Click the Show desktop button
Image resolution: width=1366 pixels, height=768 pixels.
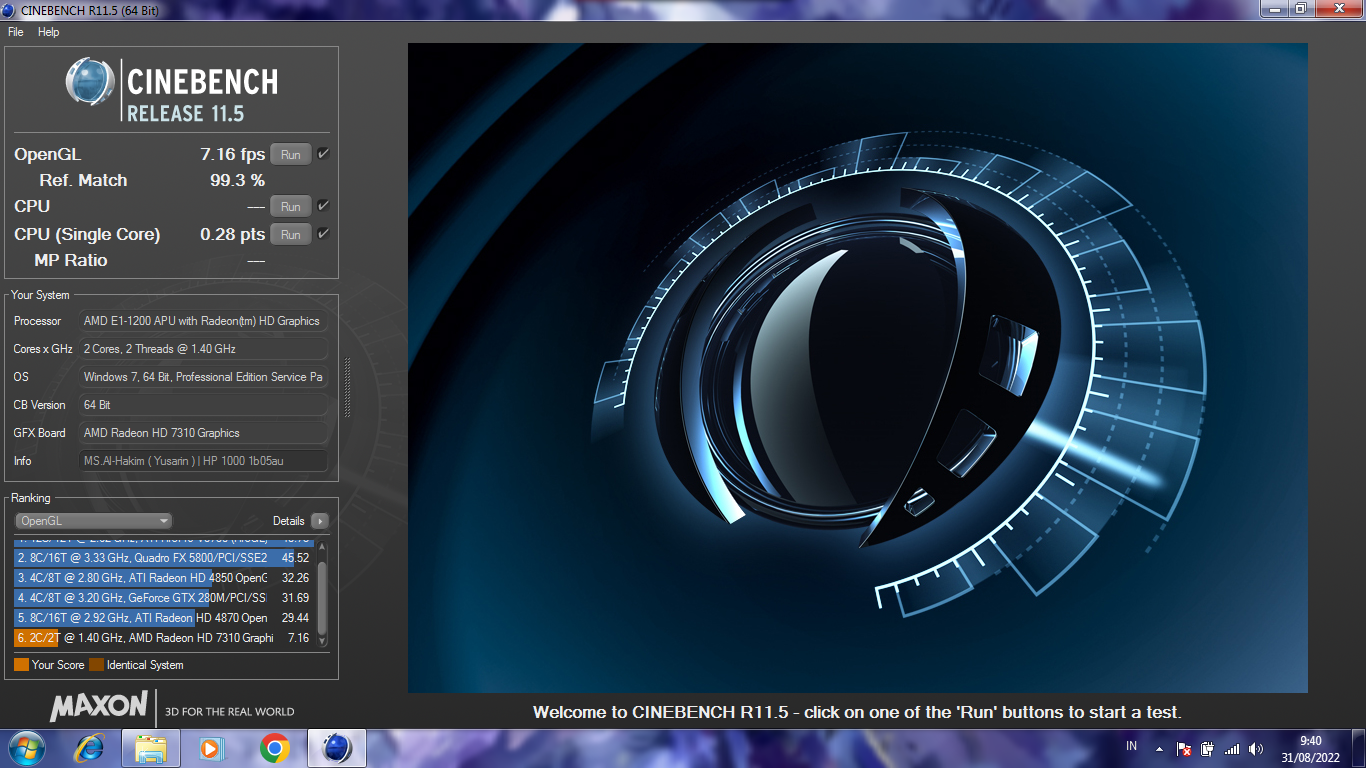pos(1359,749)
